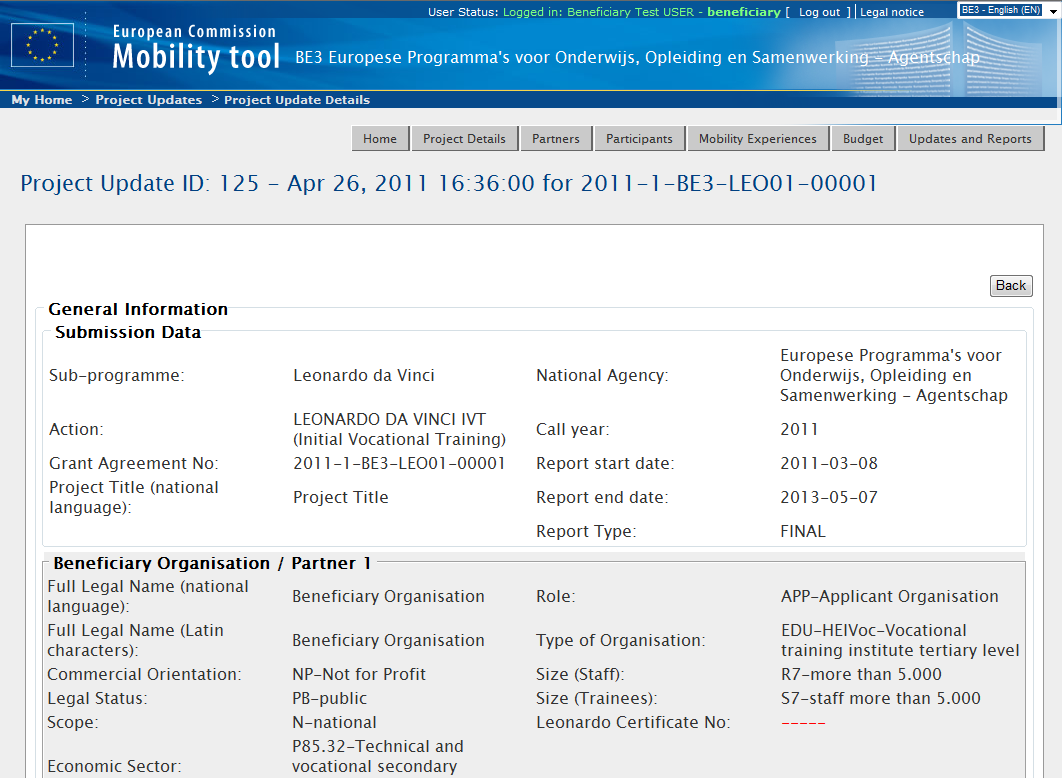The image size is (1062, 778).
Task: Switch to the Home tab
Action: [x=380, y=139]
